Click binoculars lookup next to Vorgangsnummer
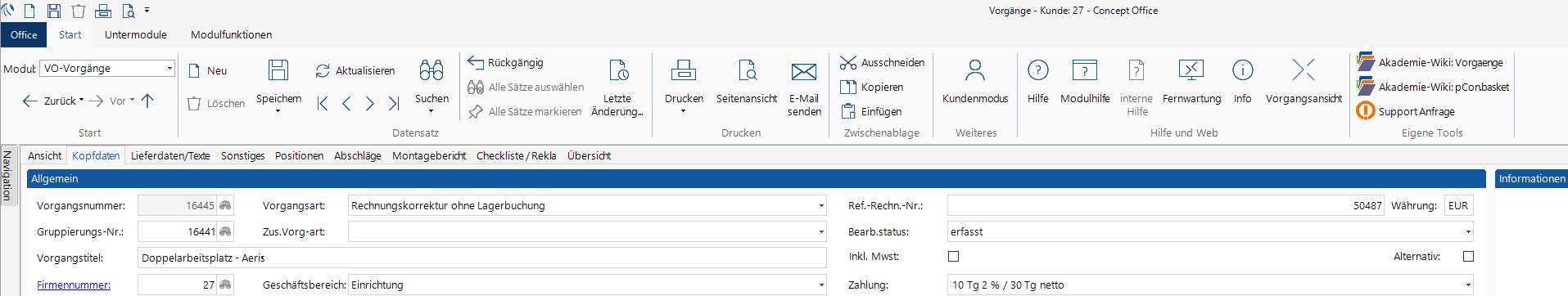The image size is (1568, 296). (x=225, y=206)
